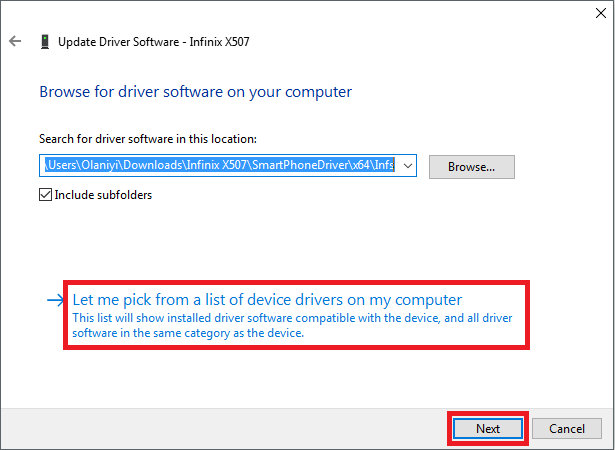Click the Browse for driver software heading
Screen dimensions: 615x450
(195, 91)
